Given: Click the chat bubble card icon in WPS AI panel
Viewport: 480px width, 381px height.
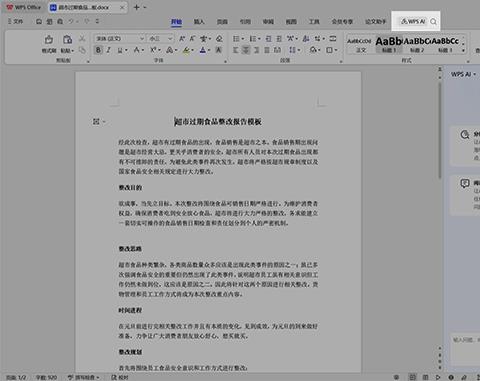Looking at the screenshot, I should pos(465,183).
